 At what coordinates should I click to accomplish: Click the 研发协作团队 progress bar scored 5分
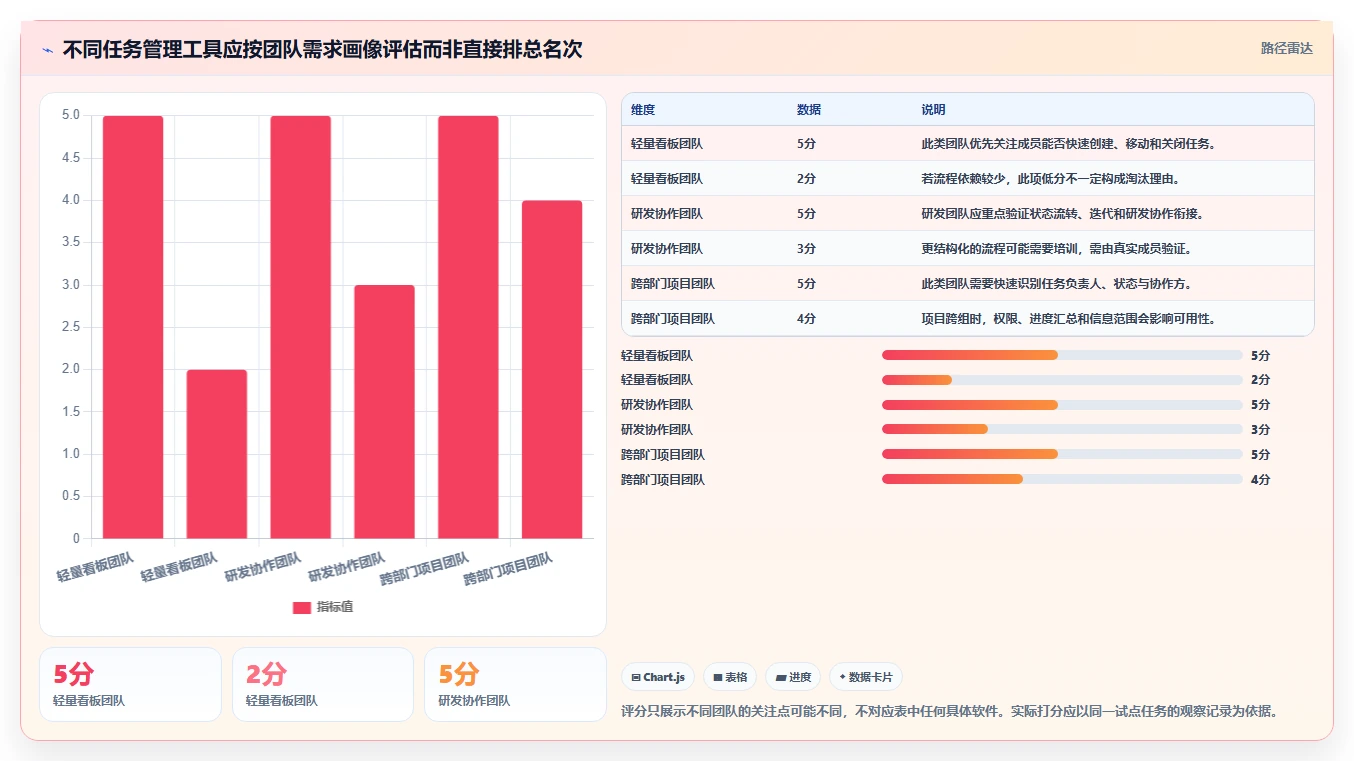(1062, 405)
